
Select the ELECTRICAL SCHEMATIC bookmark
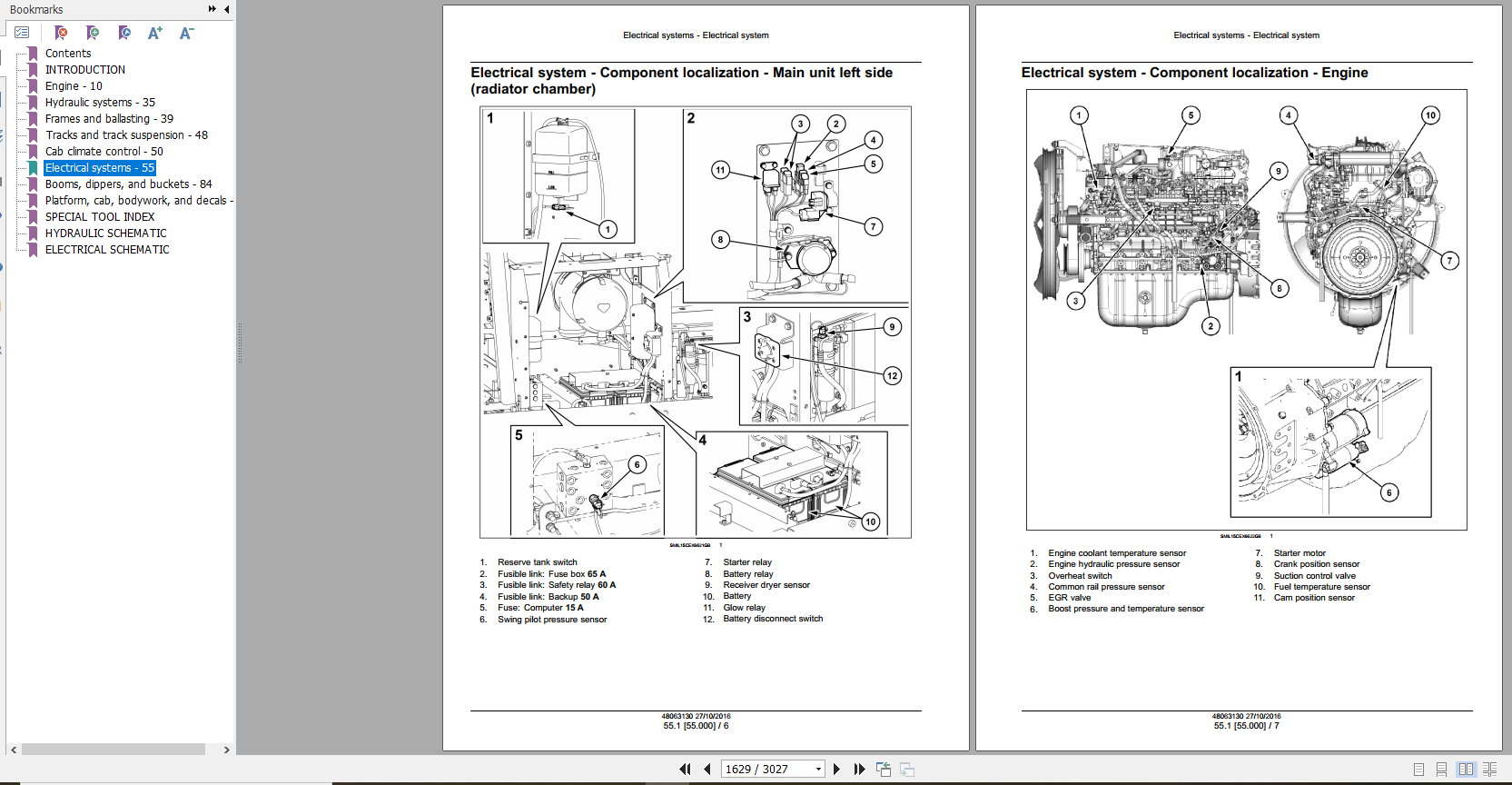pos(107,250)
